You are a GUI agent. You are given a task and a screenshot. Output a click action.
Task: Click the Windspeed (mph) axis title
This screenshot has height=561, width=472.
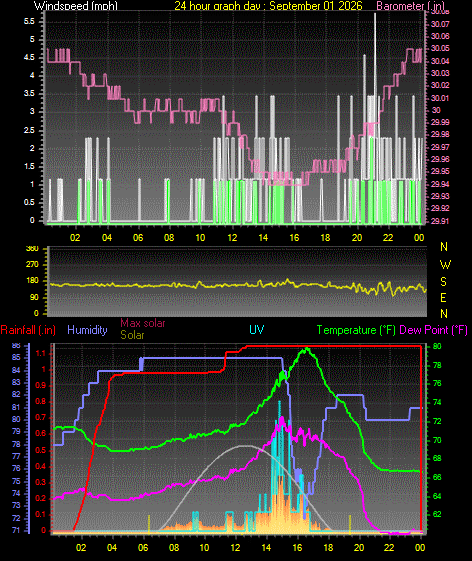click(x=76, y=5)
